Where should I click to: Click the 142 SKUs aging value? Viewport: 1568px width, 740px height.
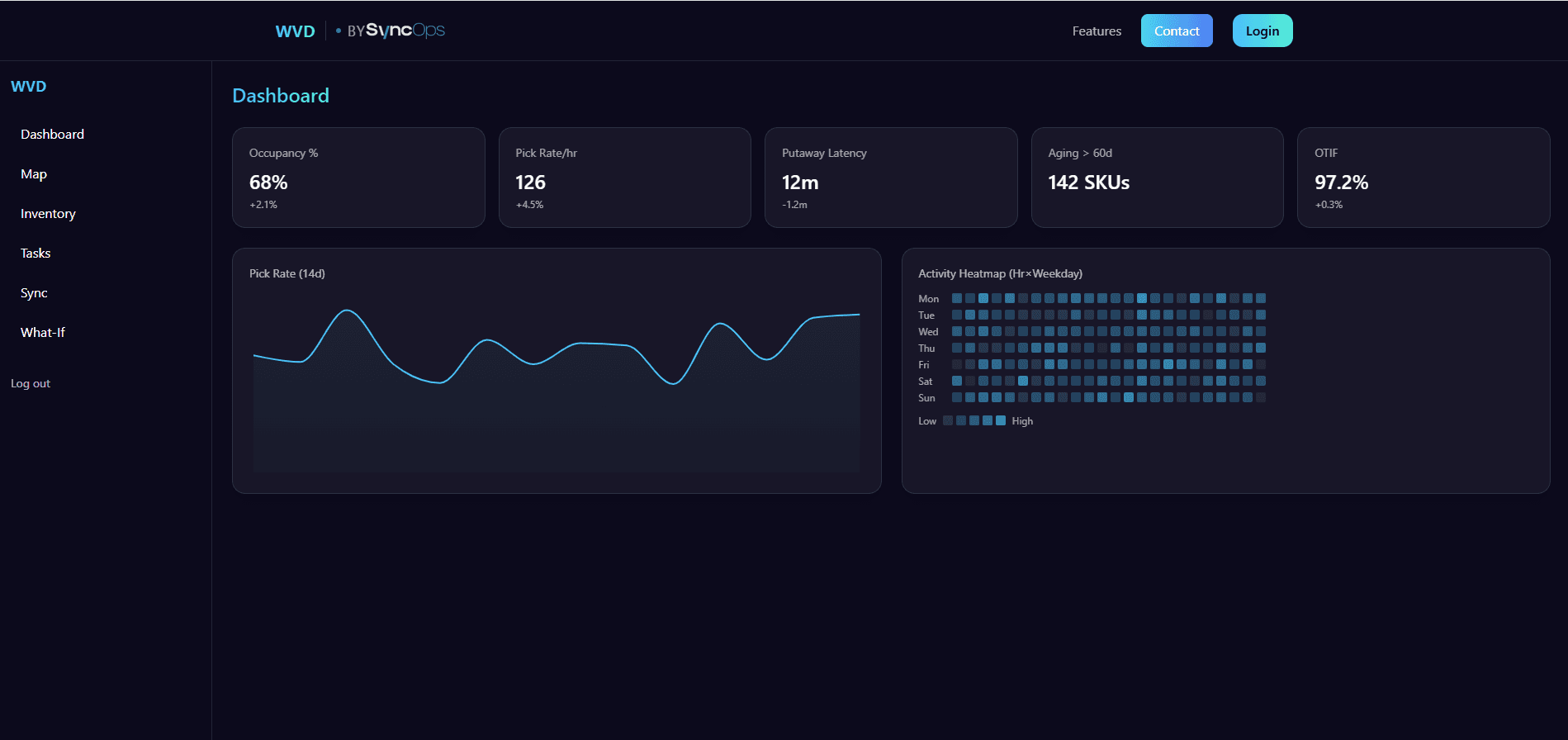pyautogui.click(x=1088, y=183)
